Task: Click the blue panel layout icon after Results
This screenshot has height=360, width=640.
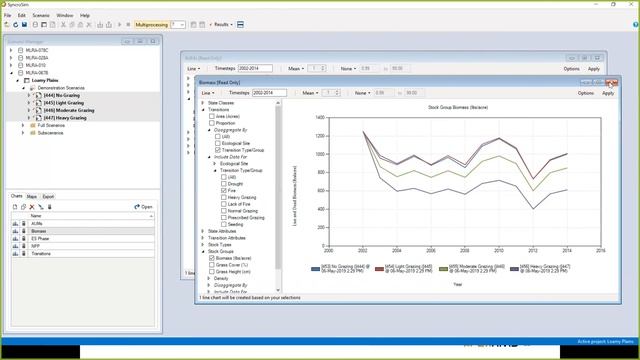Action: pyautogui.click(x=240, y=25)
